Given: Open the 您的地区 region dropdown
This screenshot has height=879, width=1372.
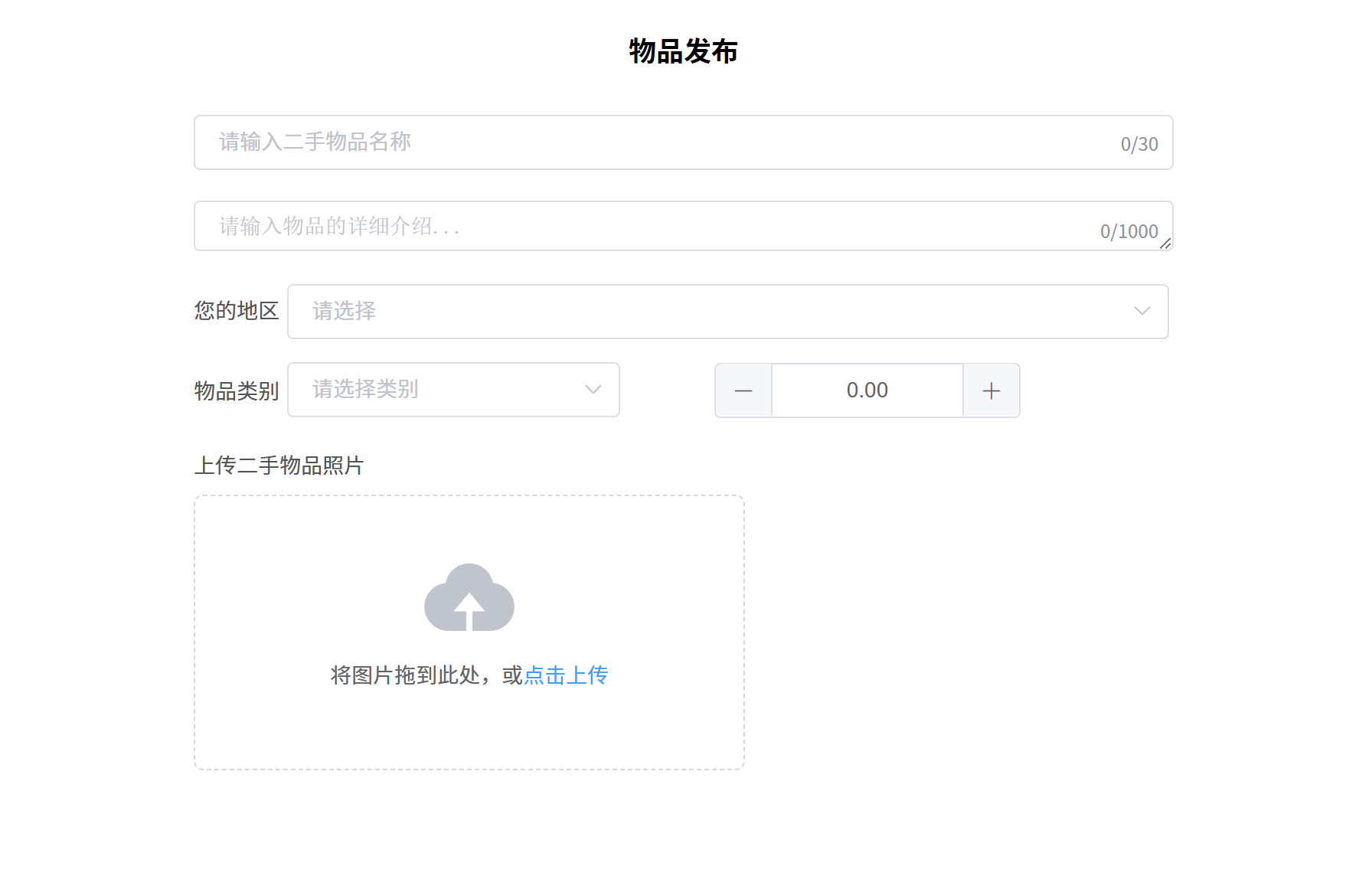Looking at the screenshot, I should pyautogui.click(x=727, y=312).
